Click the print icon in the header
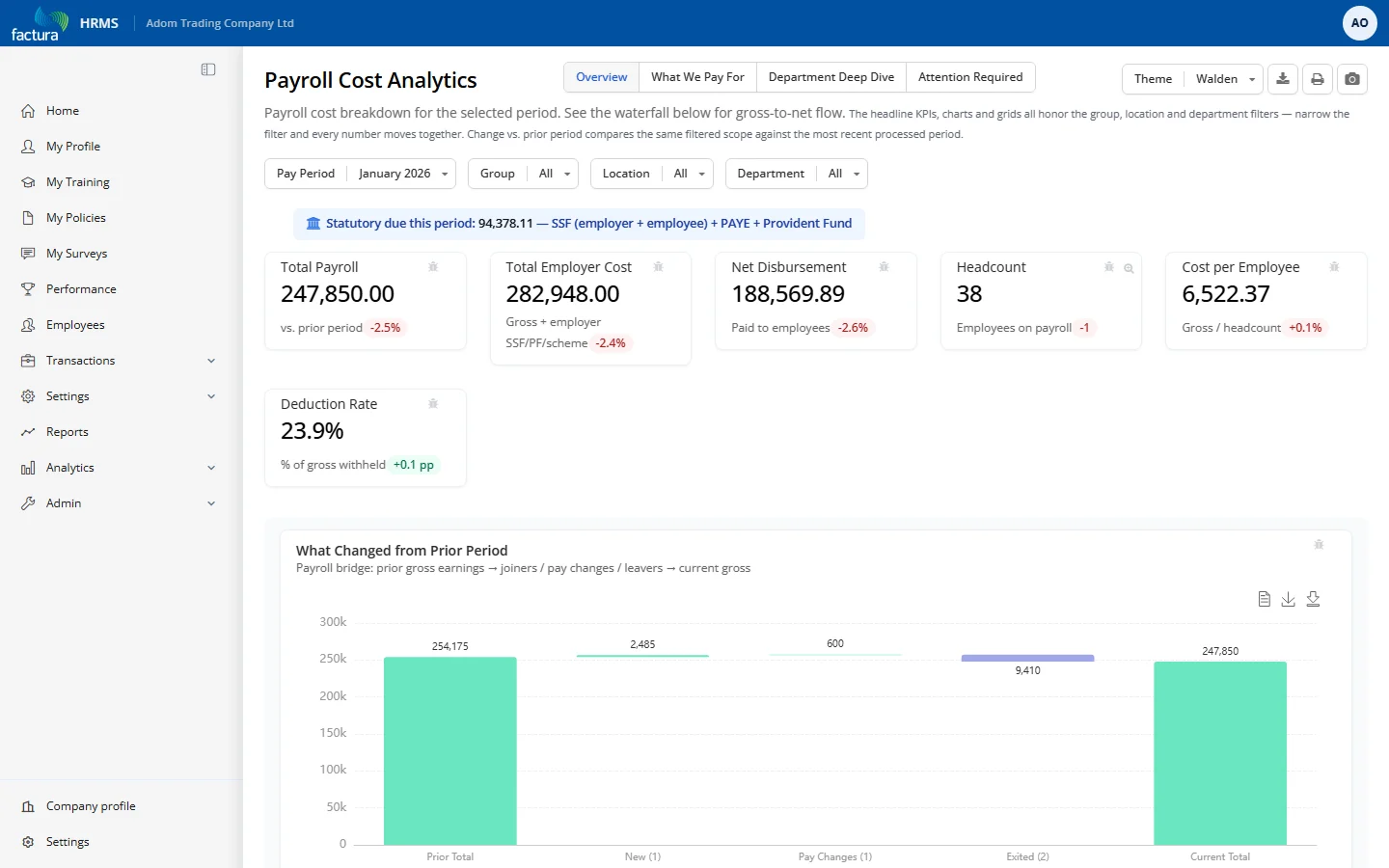Viewport: 1389px width, 868px height. pyautogui.click(x=1318, y=79)
